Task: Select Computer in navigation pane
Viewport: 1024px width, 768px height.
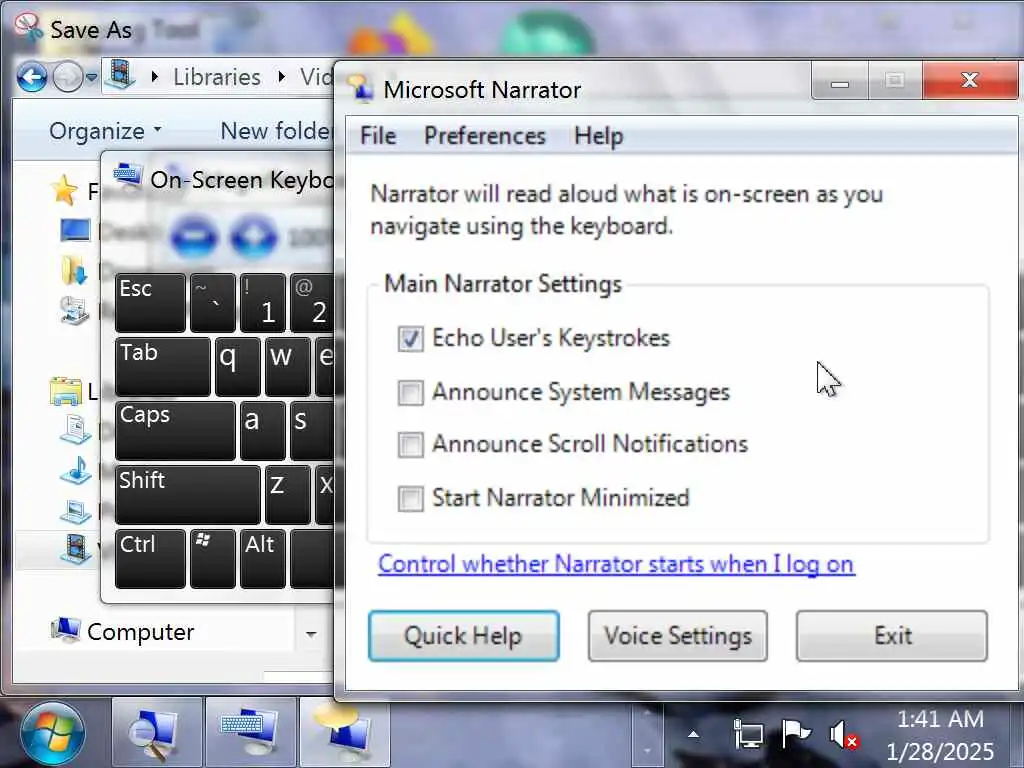Action: (x=123, y=632)
